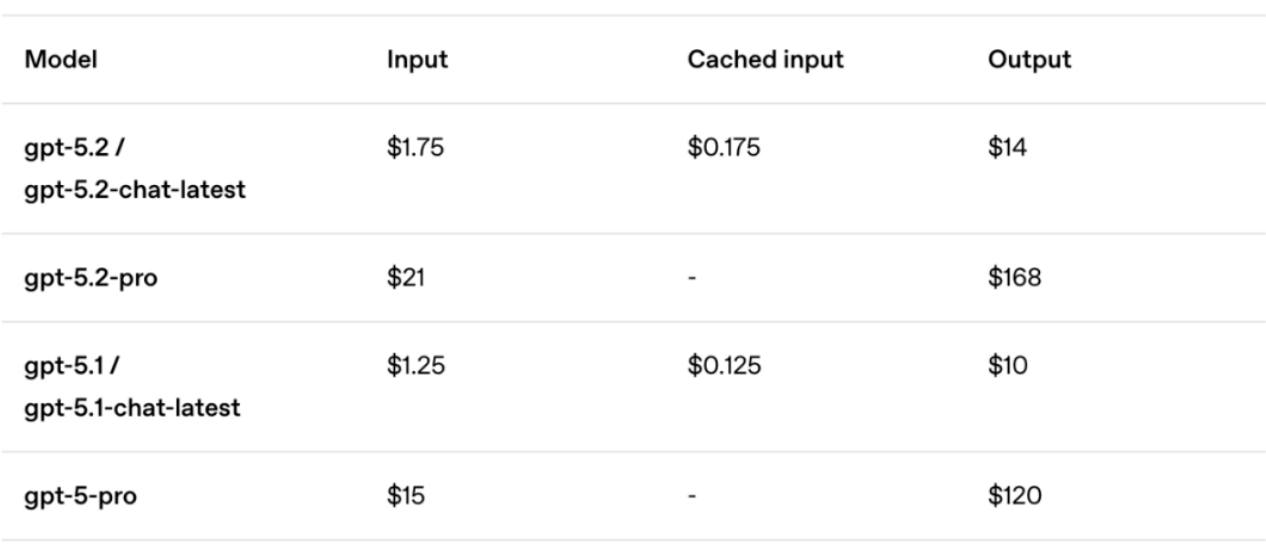
Task: Click the Input column header
Action: tap(417, 59)
